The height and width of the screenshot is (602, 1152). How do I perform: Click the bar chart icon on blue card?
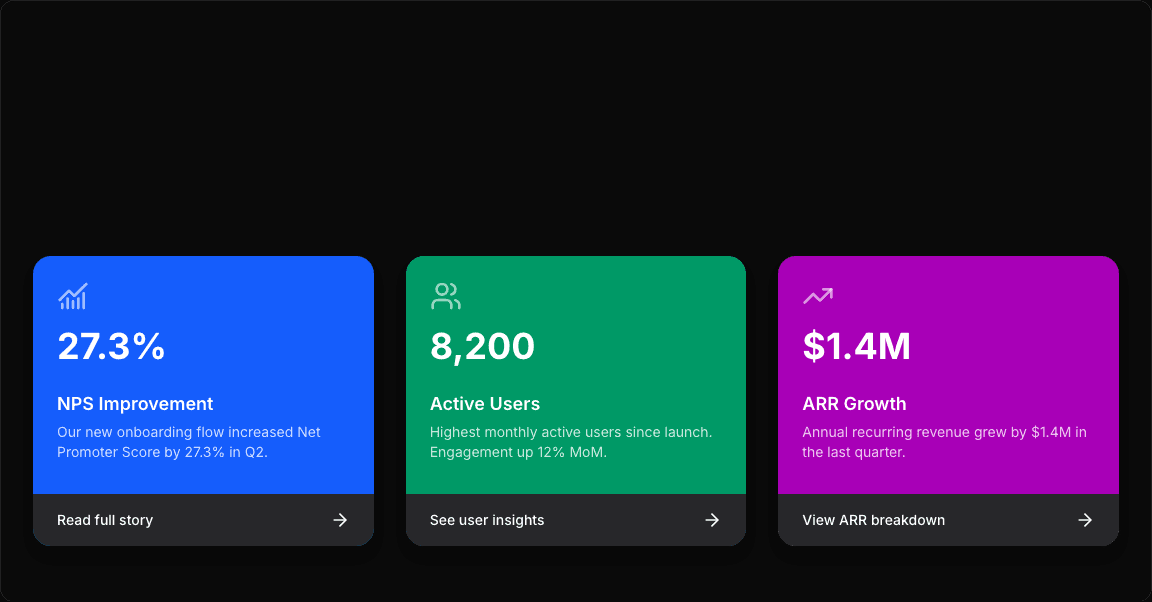coord(73,296)
